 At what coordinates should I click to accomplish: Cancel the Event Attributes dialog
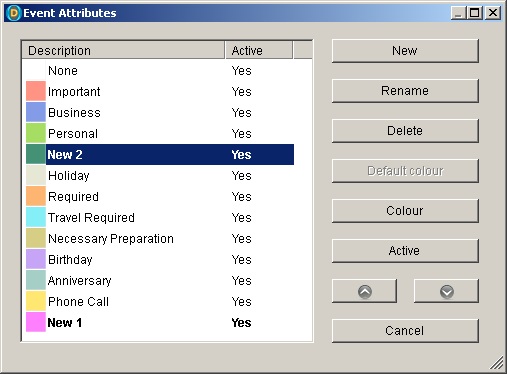(405, 331)
